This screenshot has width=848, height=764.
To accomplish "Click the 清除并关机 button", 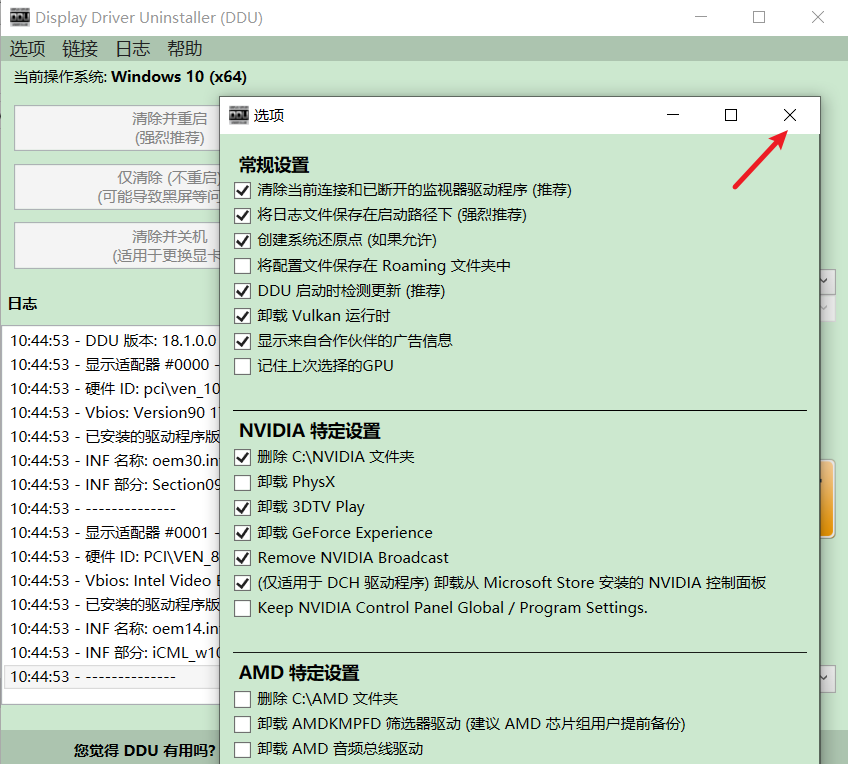I will point(117,245).
